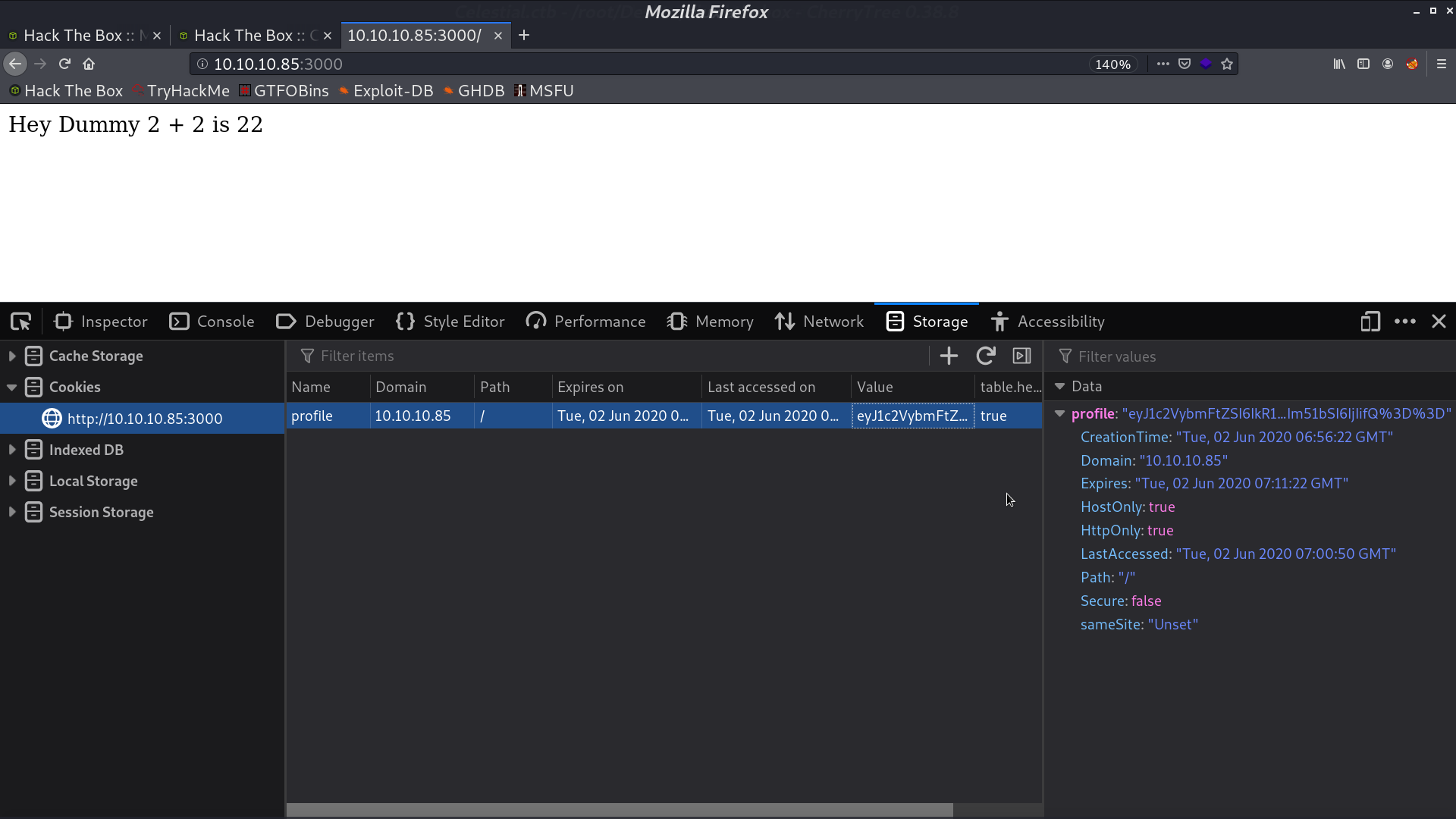Open page actions three-dots menu
This screenshot has width=1456, height=819.
tap(1163, 64)
